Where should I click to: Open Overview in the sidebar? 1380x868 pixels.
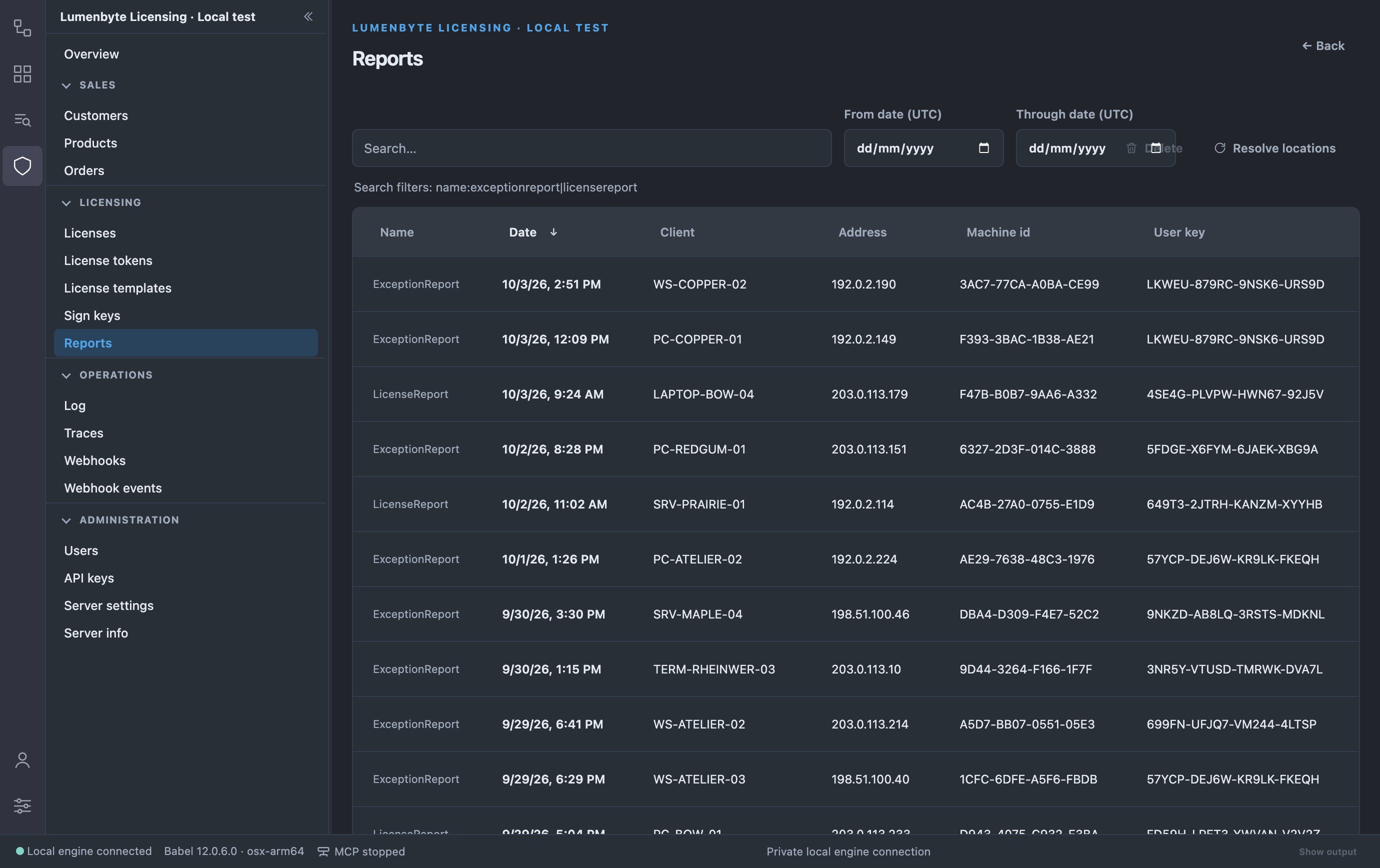pyautogui.click(x=185, y=54)
